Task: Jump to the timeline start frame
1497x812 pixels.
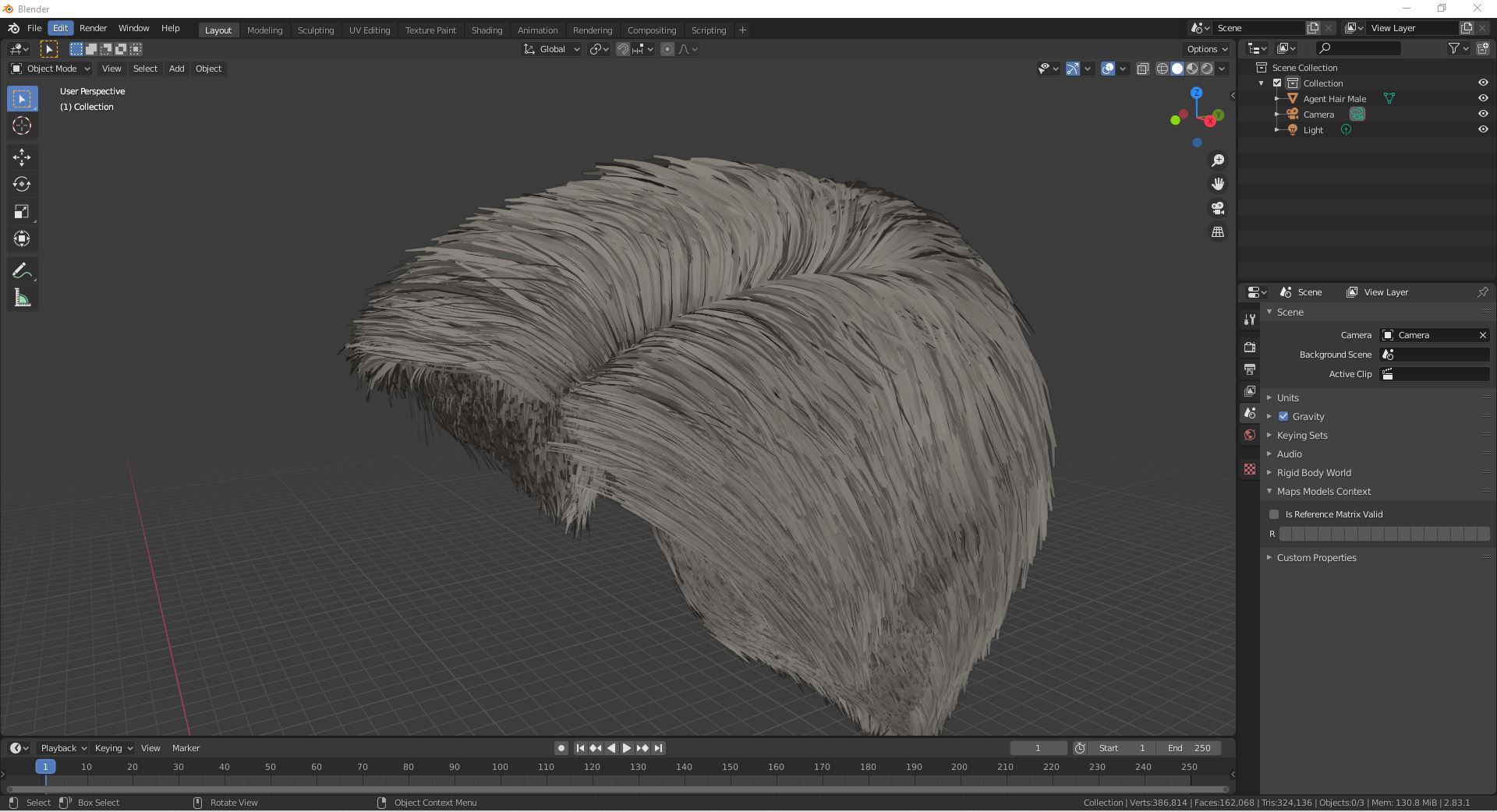Action: tap(580, 748)
